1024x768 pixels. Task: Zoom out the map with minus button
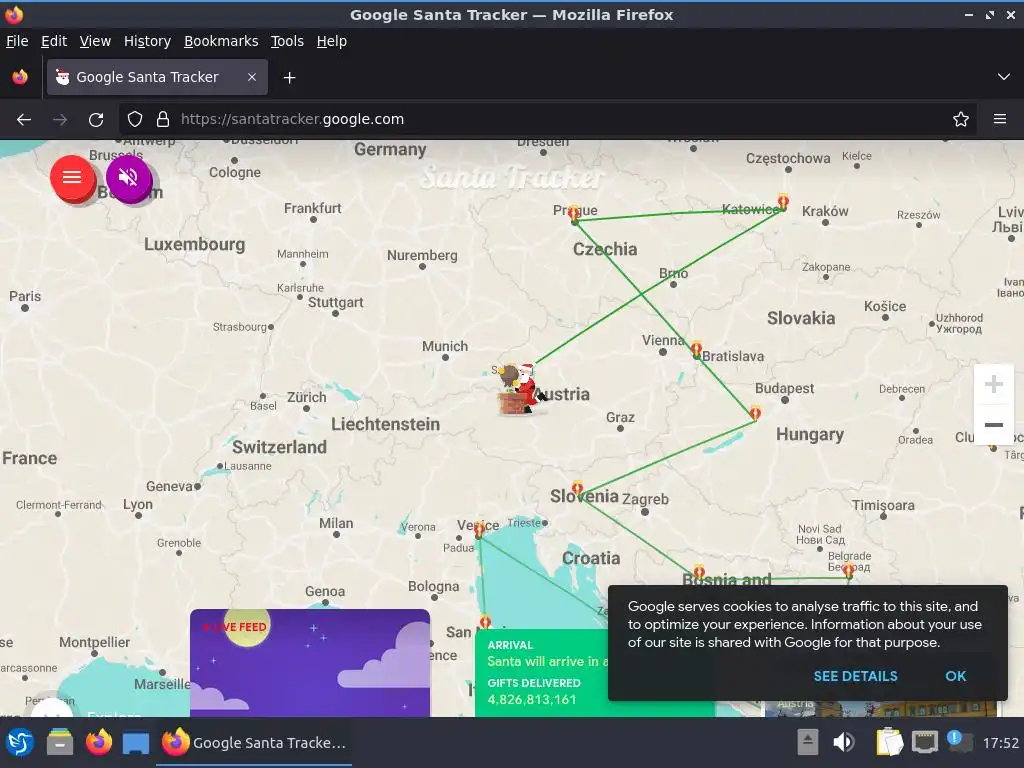pos(993,424)
